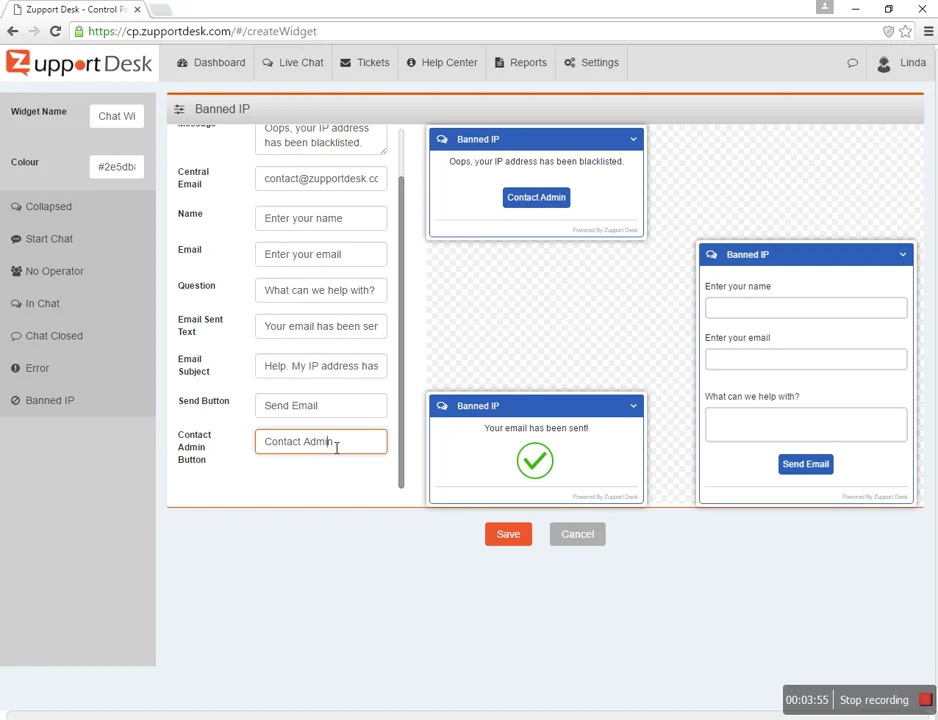938x720 pixels.
Task: Click the Name label input field
Action: coord(321,218)
